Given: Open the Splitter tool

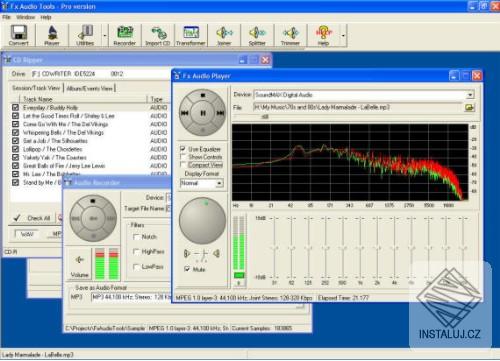Looking at the screenshot, I should pos(257,35).
